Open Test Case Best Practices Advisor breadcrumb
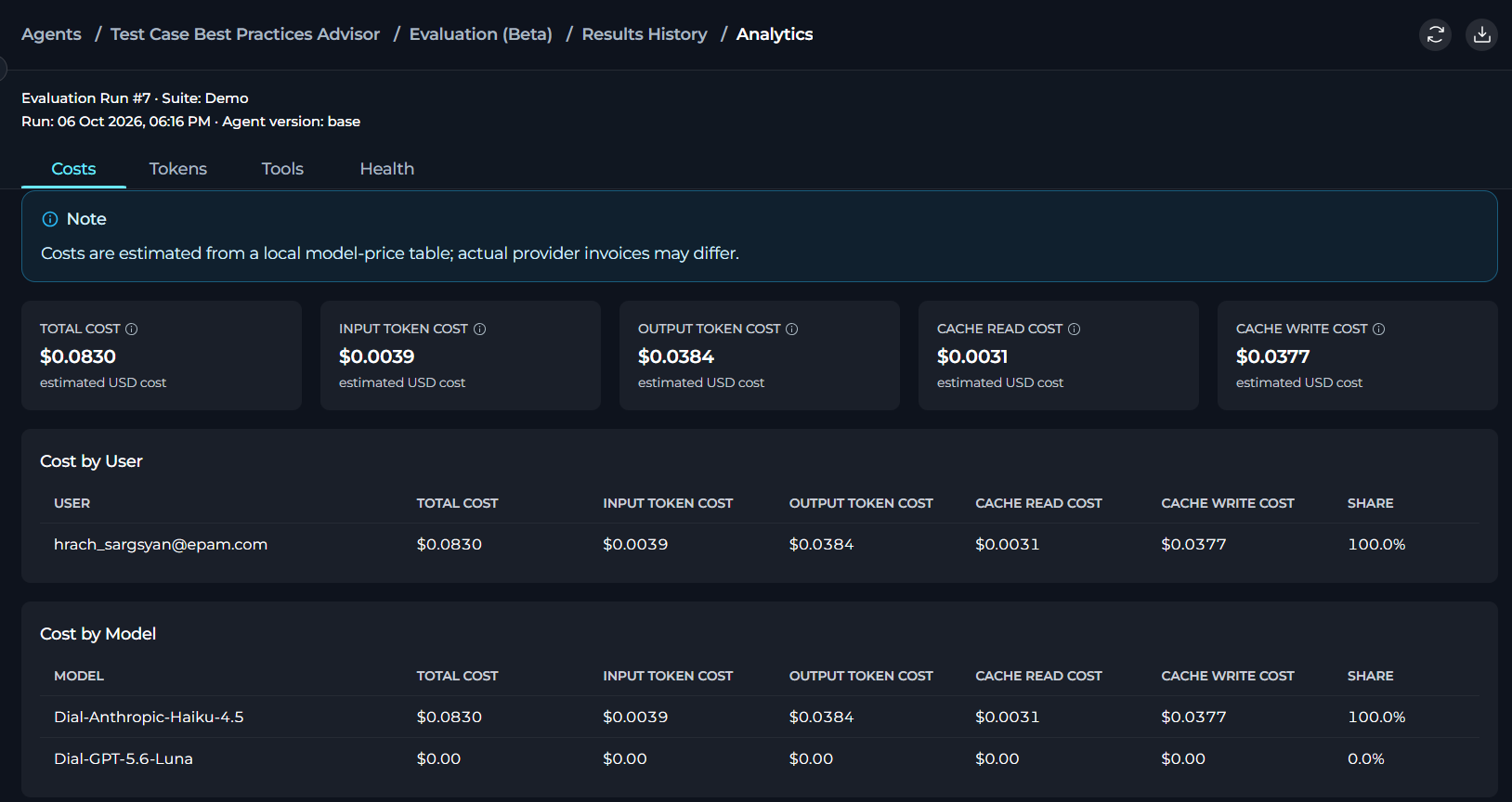Image resolution: width=1512 pixels, height=802 pixels. [x=245, y=34]
